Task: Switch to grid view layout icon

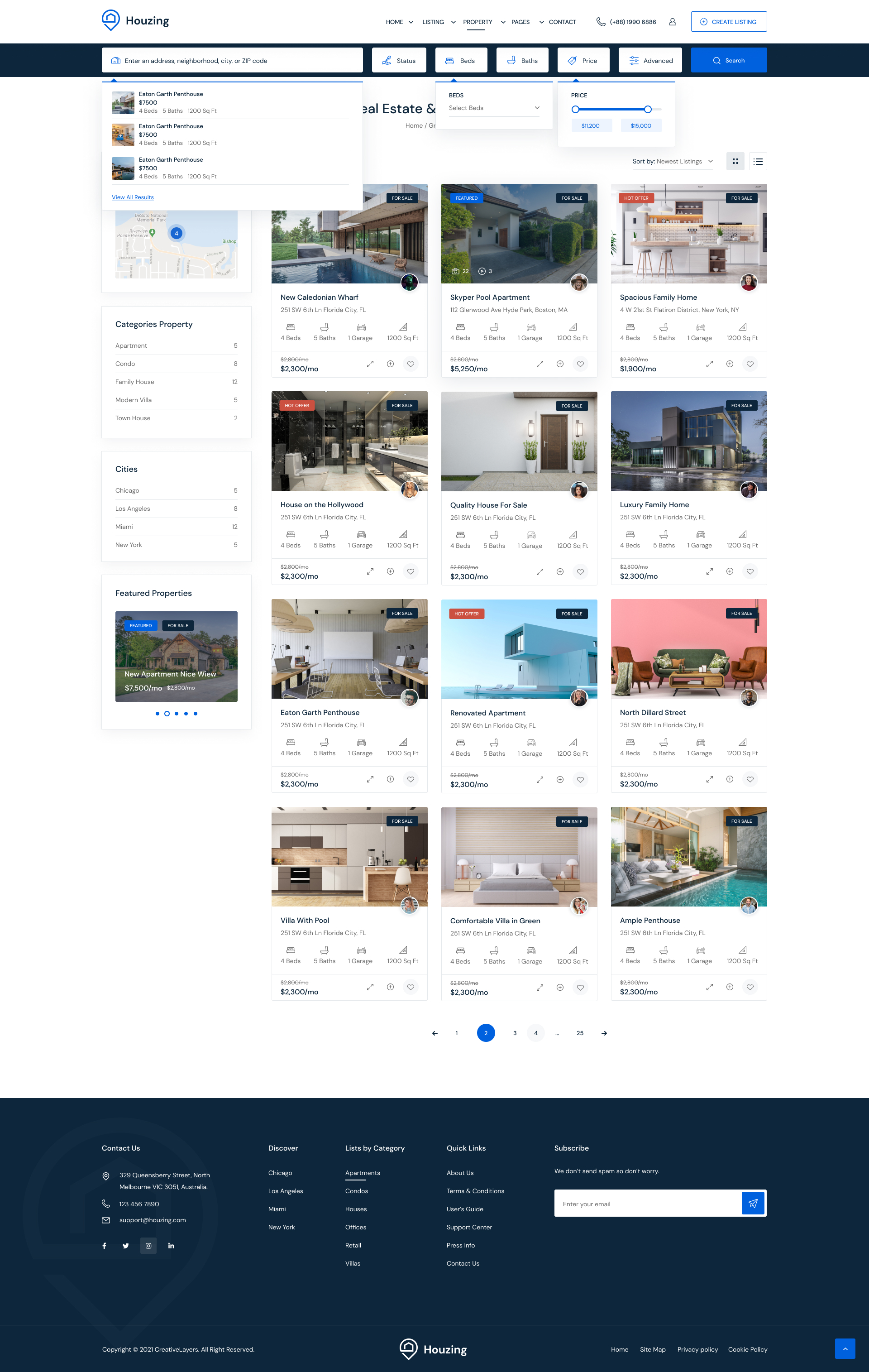Action: [x=735, y=161]
